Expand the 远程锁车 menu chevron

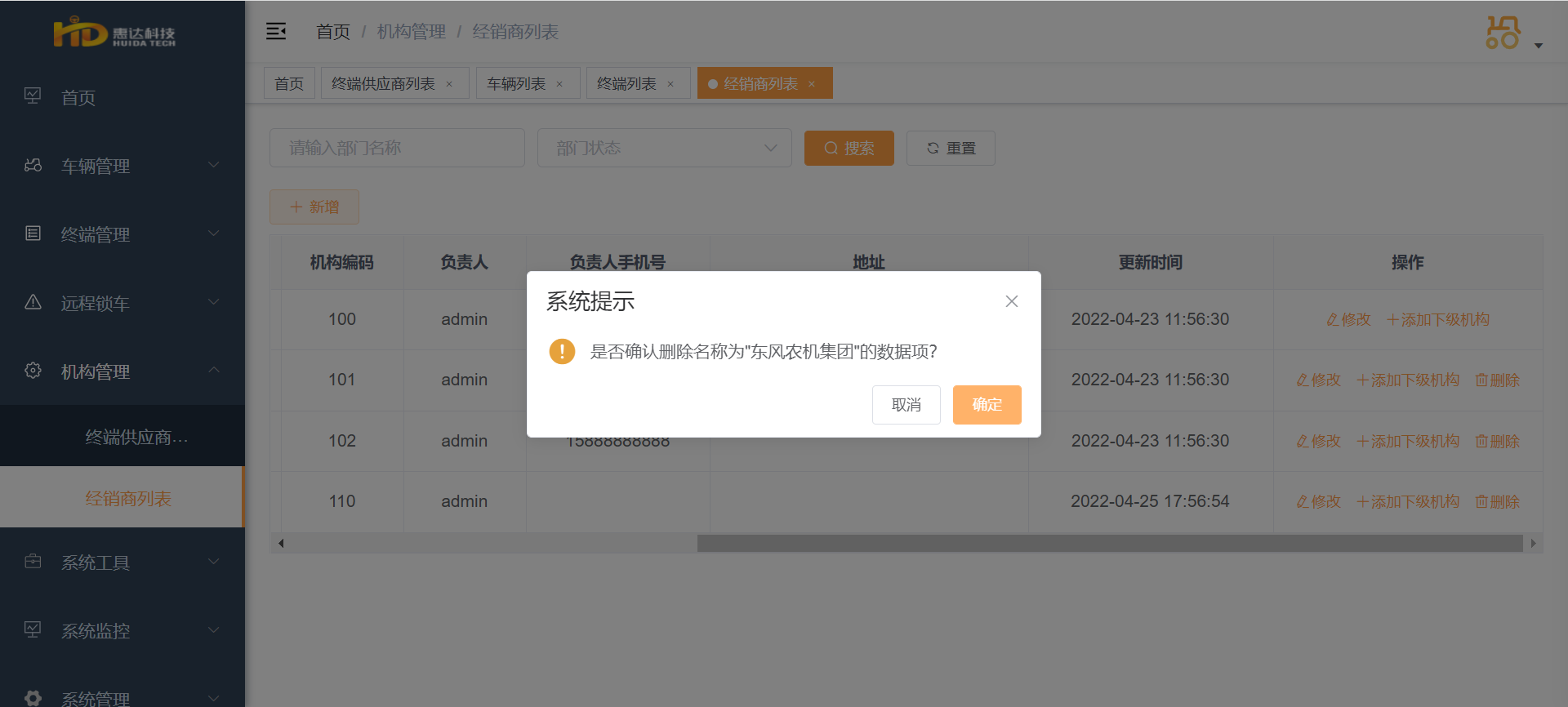[214, 302]
